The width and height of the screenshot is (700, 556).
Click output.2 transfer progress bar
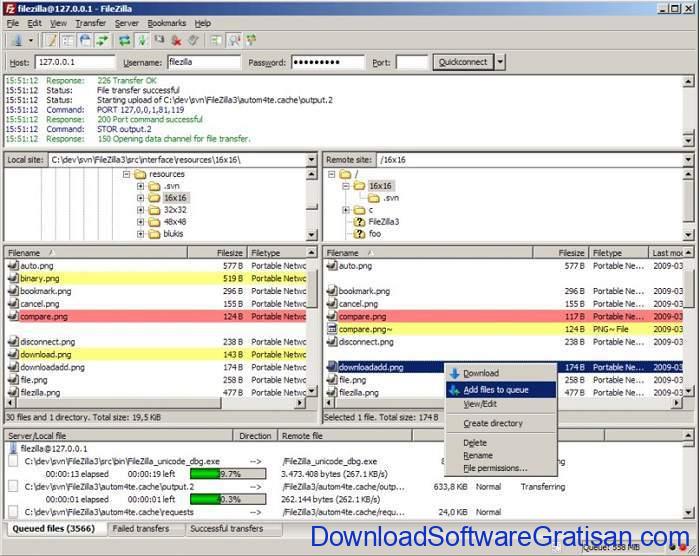click(228, 499)
